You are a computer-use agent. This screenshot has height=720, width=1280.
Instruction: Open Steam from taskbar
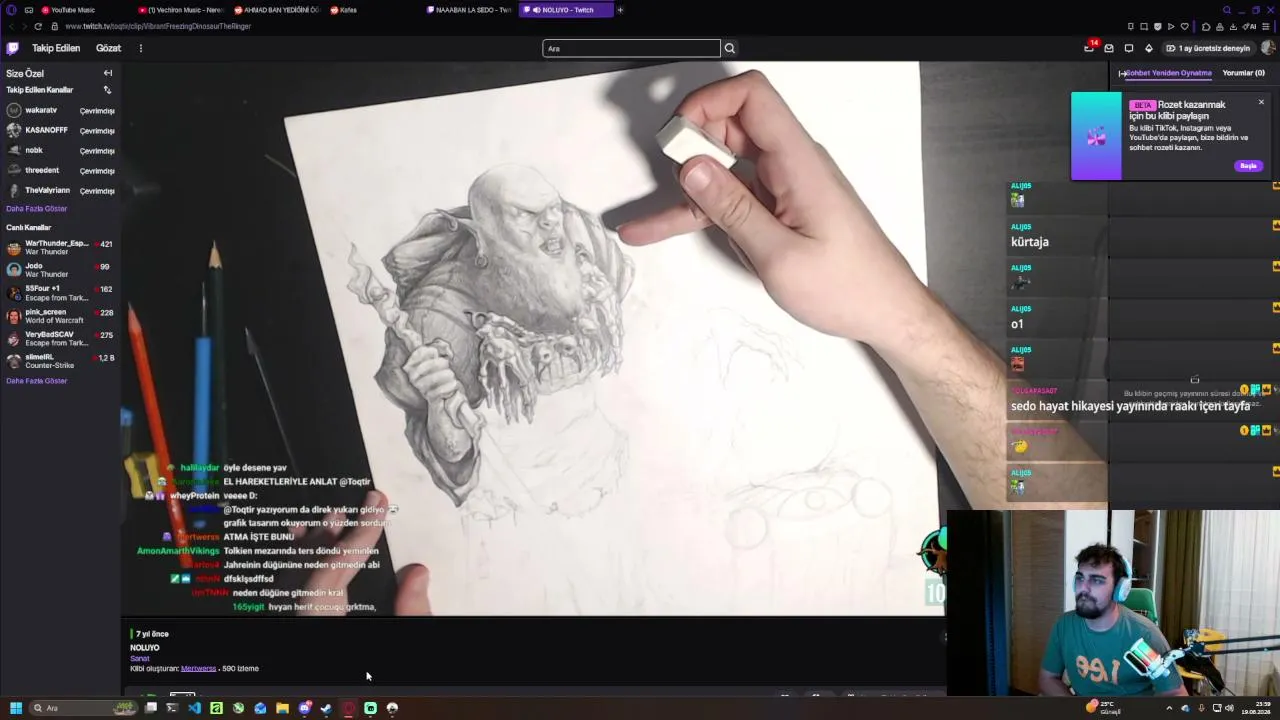click(x=326, y=708)
